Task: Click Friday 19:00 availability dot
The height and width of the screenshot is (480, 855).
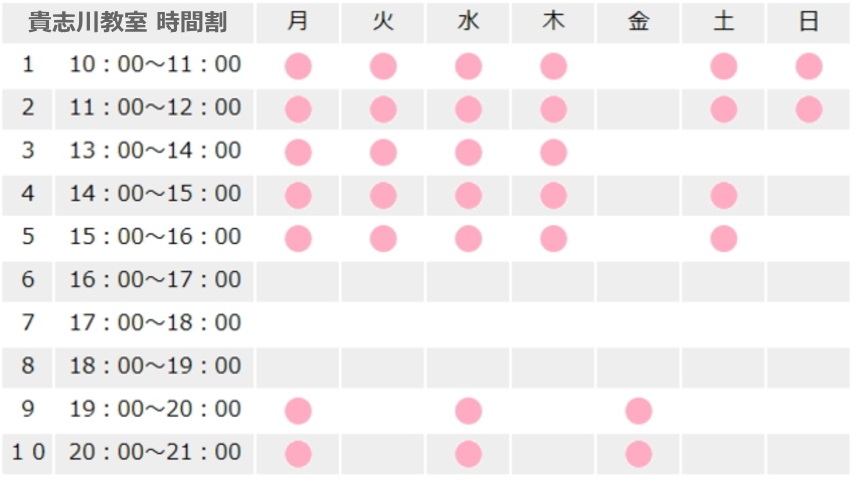Action: pos(638,411)
